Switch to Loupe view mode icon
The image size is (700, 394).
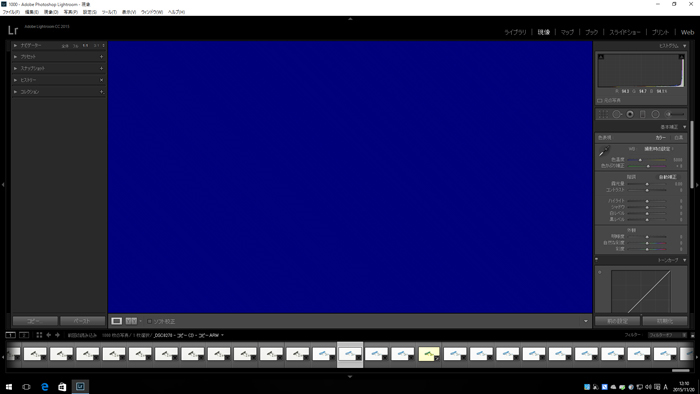pos(117,321)
